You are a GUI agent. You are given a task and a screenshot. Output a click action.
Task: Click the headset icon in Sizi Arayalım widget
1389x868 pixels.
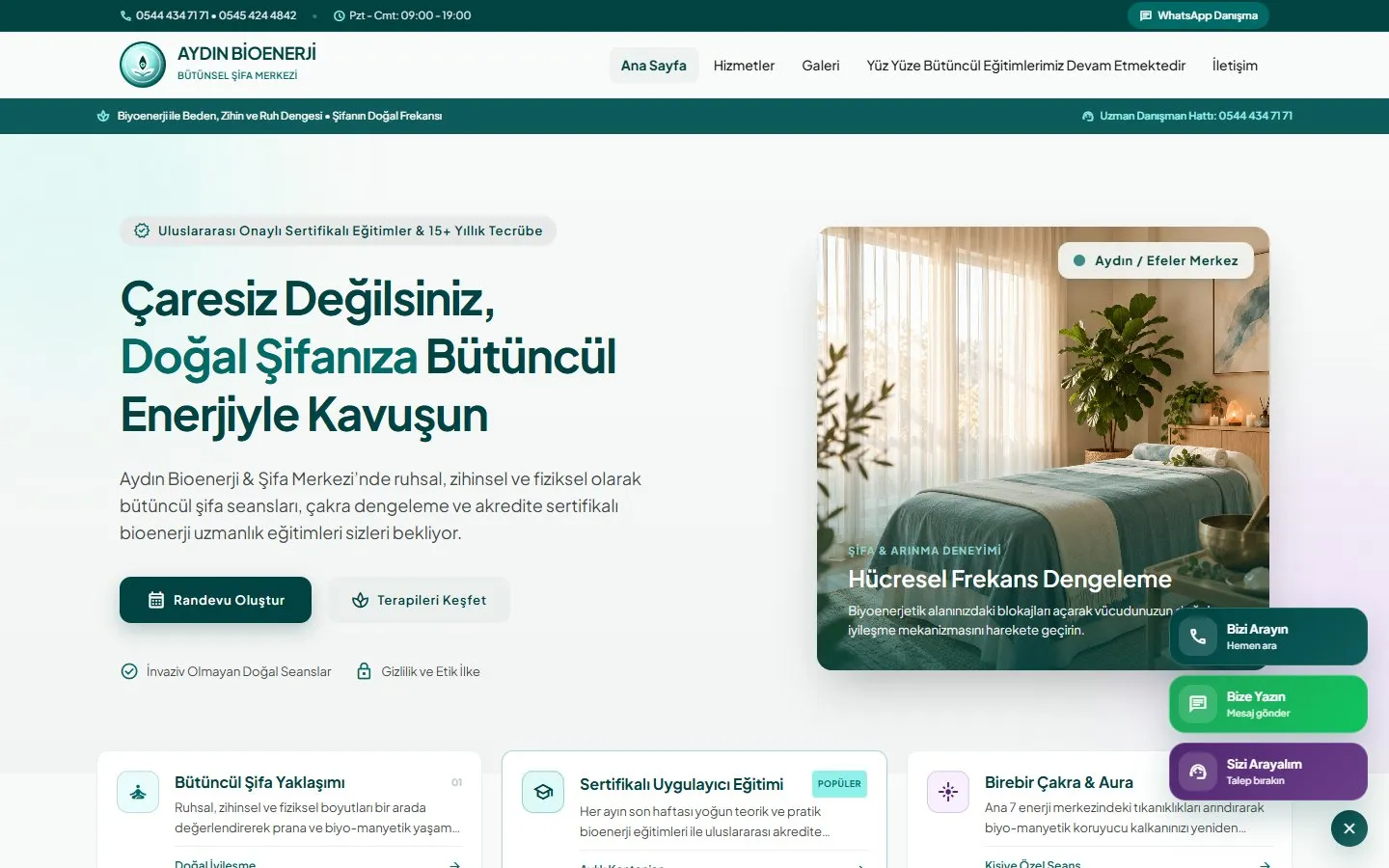tap(1198, 772)
